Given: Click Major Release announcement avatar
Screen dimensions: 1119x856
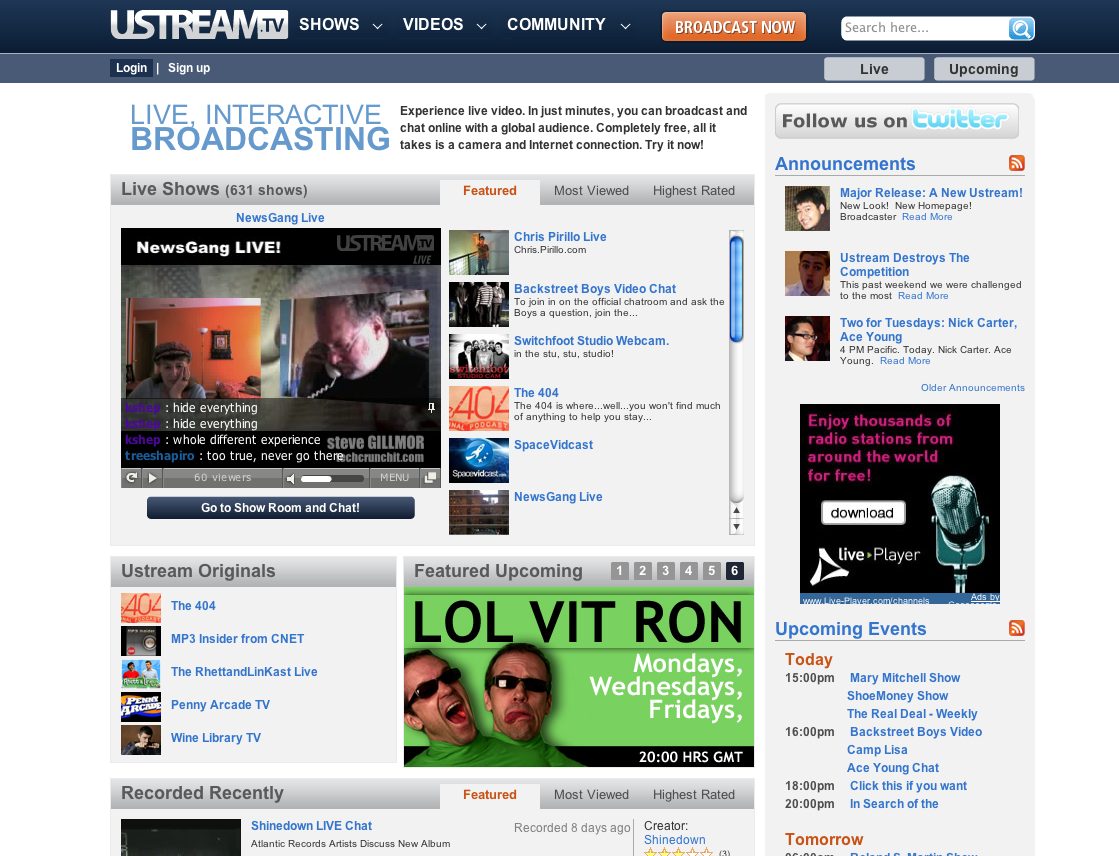Looking at the screenshot, I should click(x=807, y=208).
